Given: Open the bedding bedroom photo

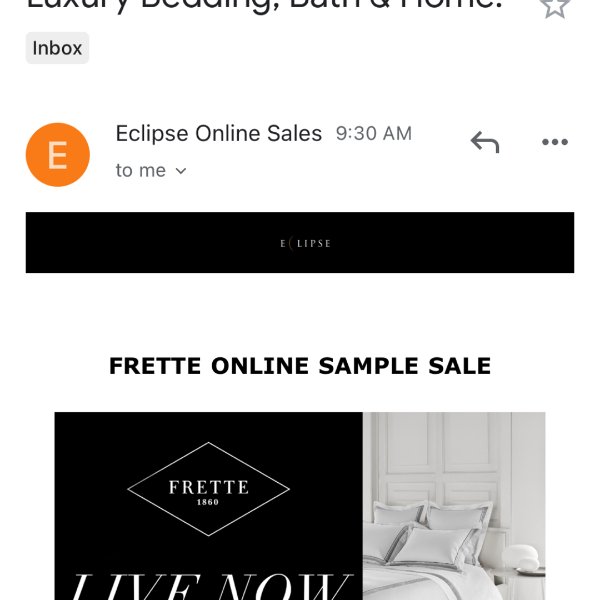Looking at the screenshot, I should coord(454,506).
